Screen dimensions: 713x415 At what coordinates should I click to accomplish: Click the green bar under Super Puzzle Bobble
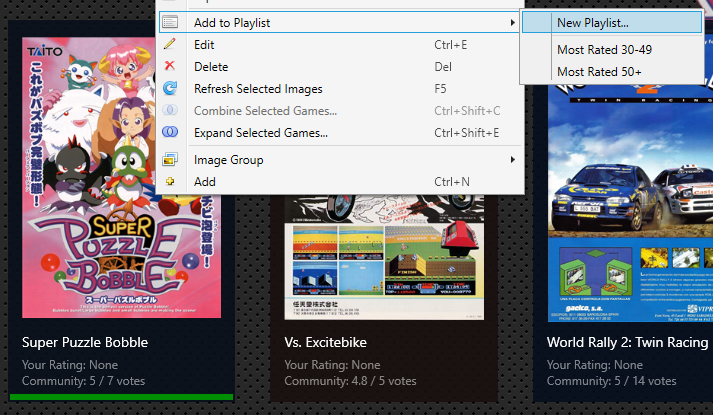(121, 397)
